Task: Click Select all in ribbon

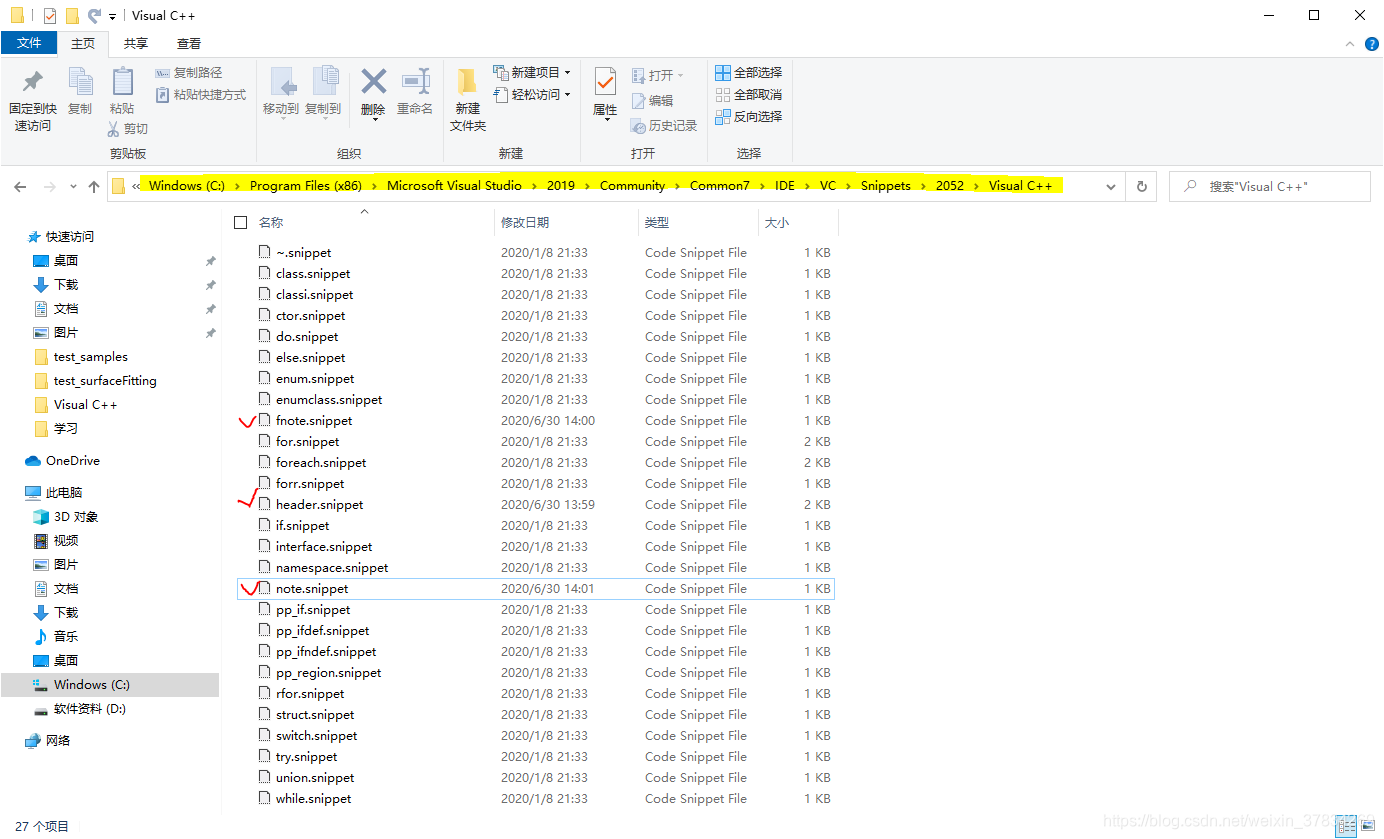Action: [x=749, y=73]
